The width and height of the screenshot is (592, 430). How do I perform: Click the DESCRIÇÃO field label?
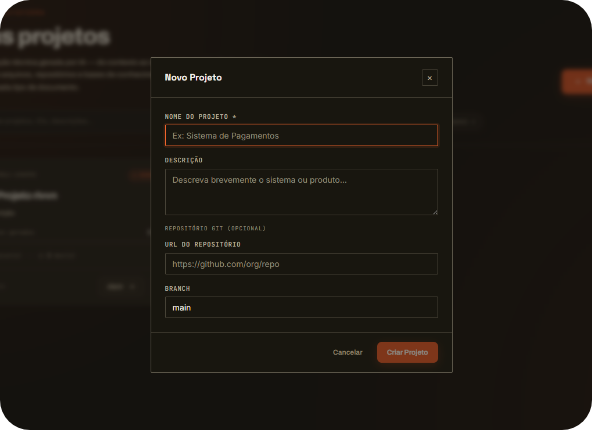coord(183,160)
